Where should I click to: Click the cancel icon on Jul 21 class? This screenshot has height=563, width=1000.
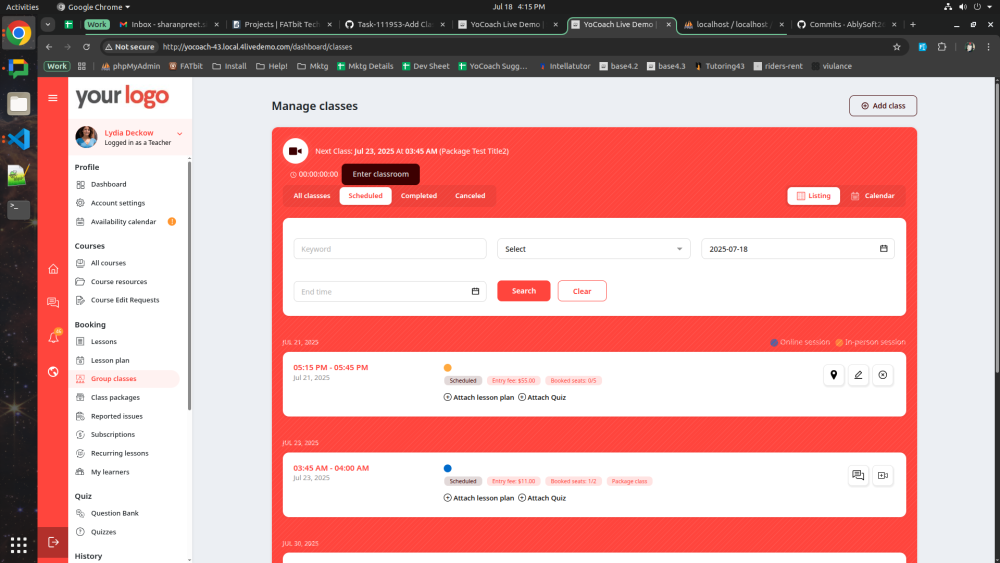(x=882, y=375)
